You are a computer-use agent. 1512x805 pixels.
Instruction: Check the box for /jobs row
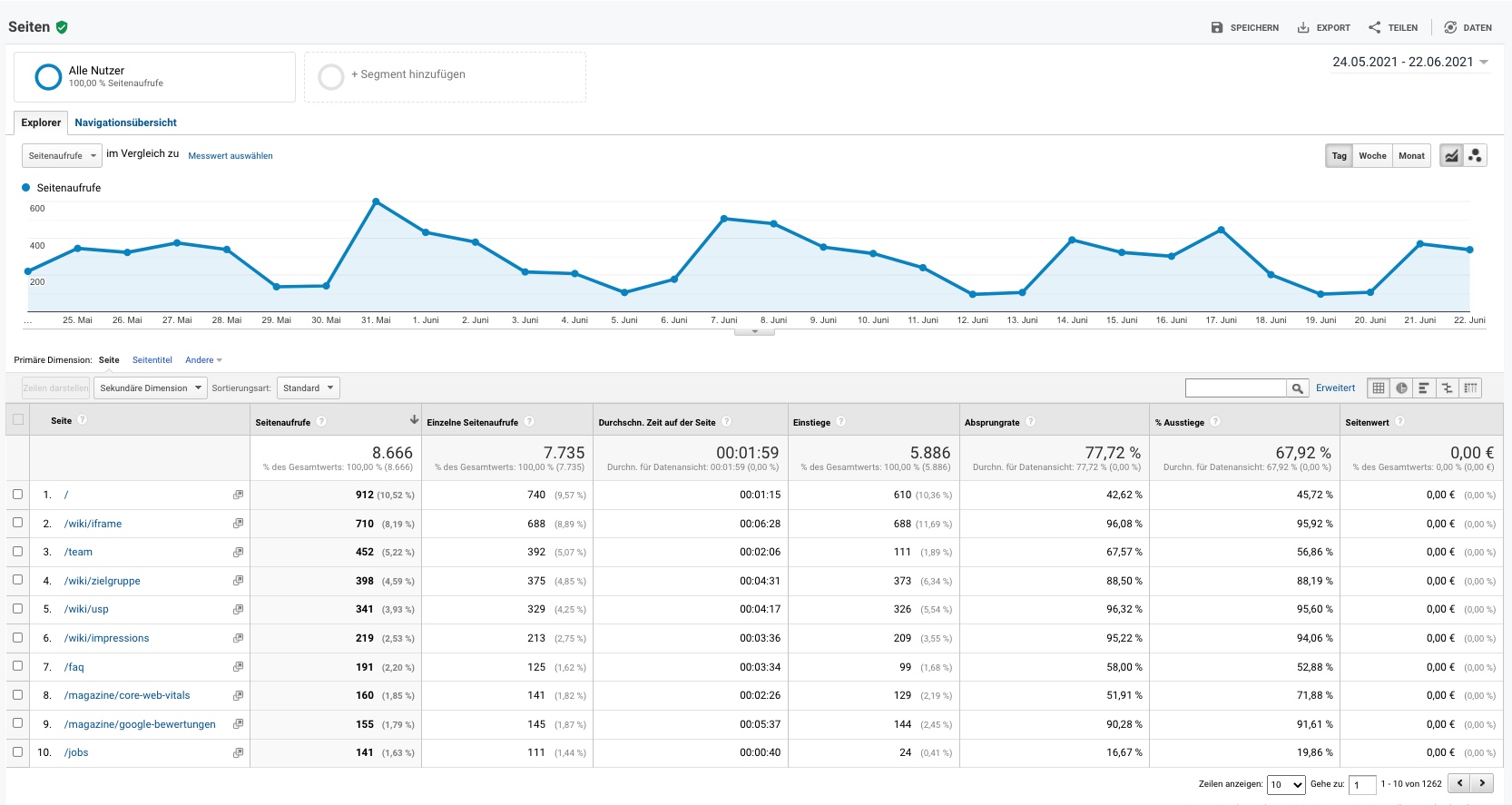coord(18,751)
